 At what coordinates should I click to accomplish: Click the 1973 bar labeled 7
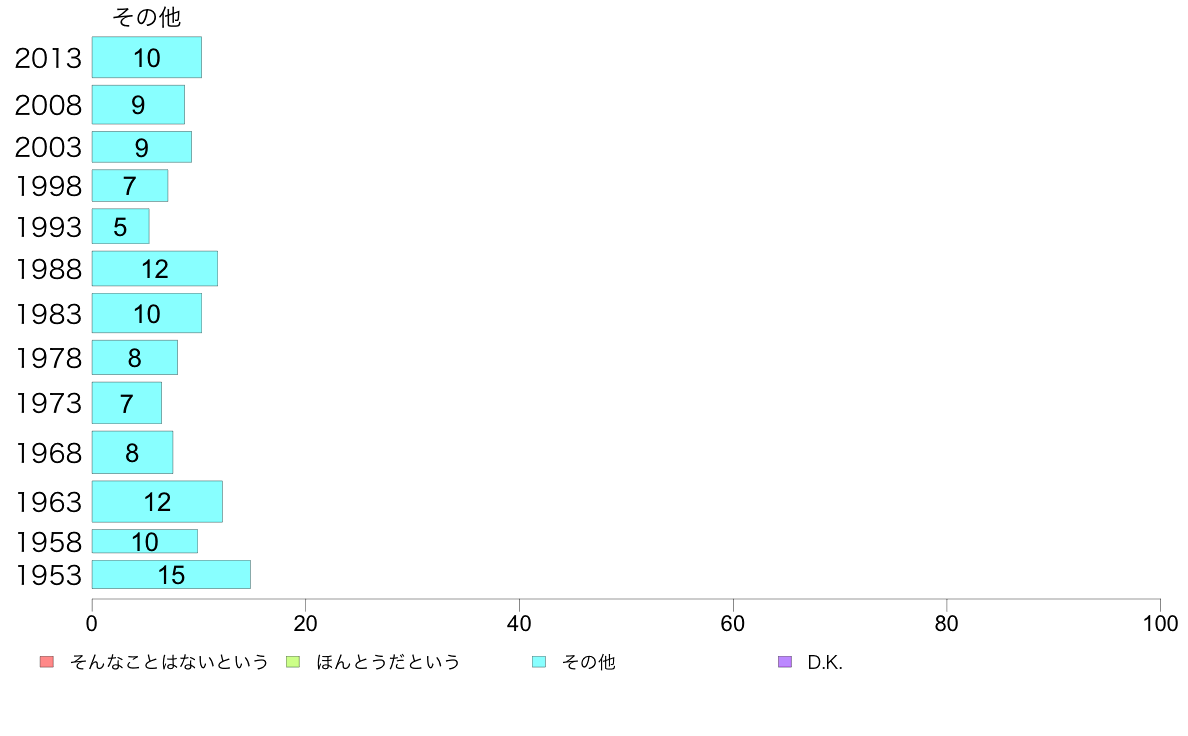point(127,402)
